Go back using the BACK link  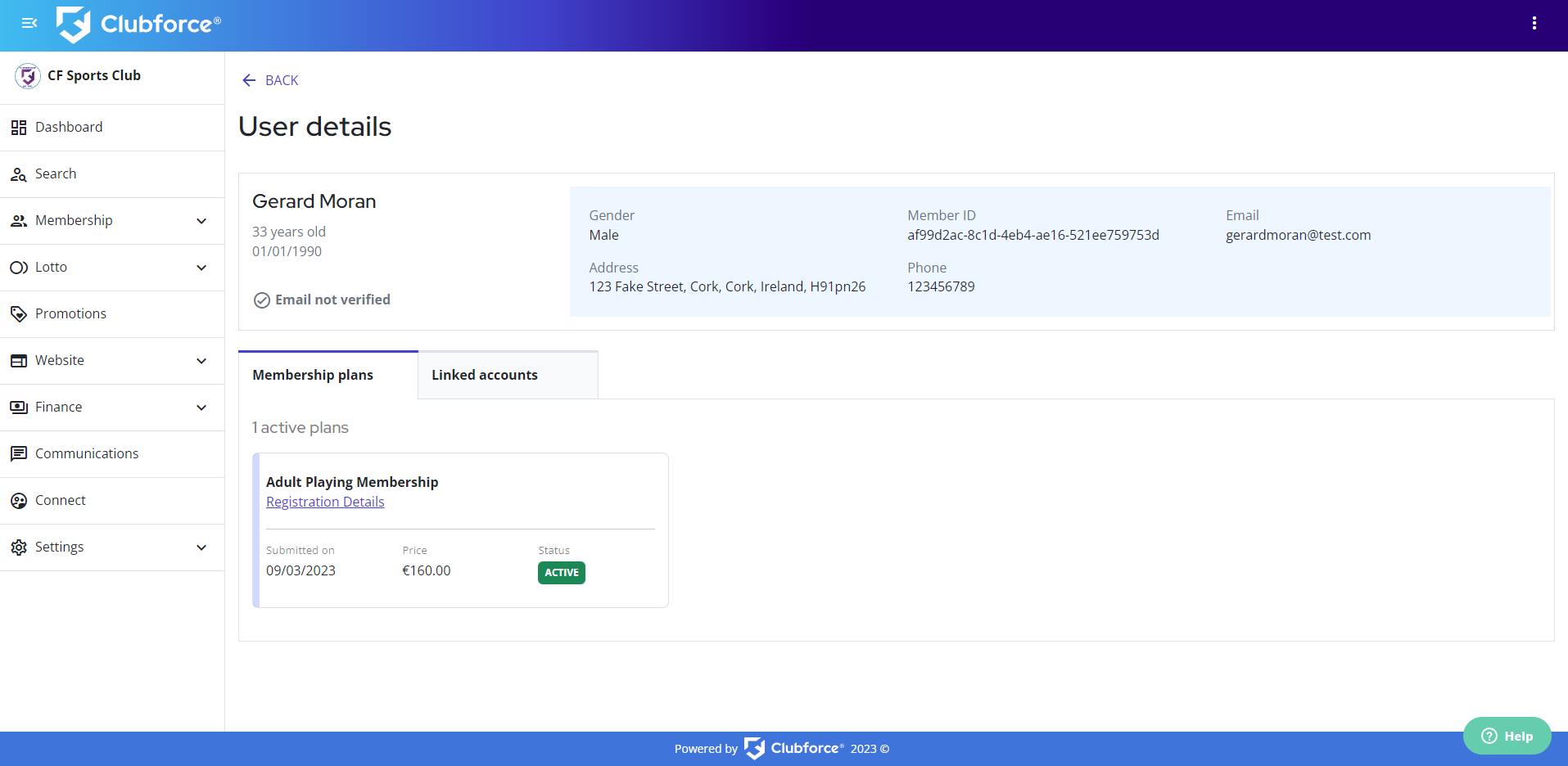(x=271, y=80)
